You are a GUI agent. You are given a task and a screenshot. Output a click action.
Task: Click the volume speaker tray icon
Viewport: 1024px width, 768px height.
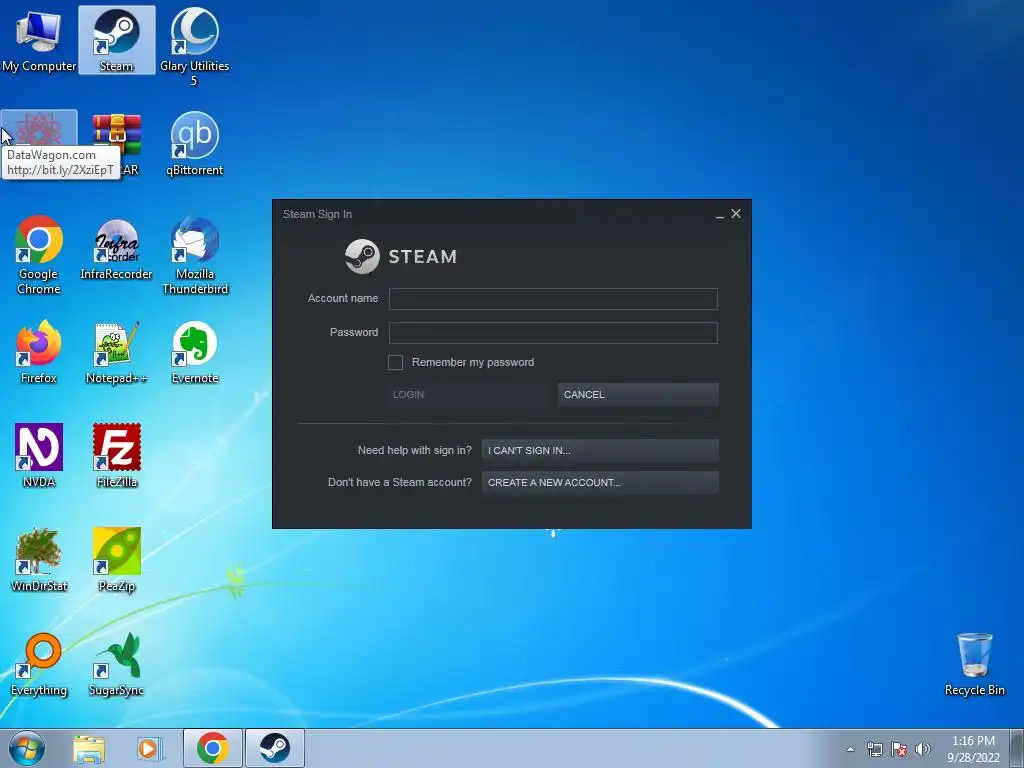tap(923, 749)
